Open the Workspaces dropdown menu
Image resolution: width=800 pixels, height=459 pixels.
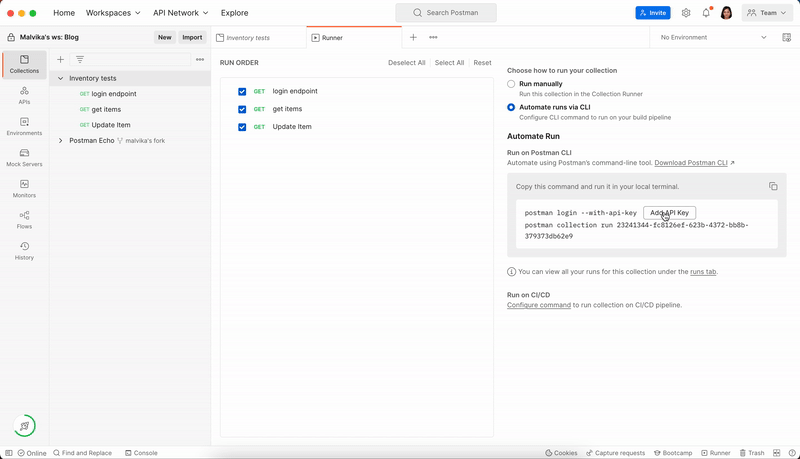pyautogui.click(x=113, y=13)
